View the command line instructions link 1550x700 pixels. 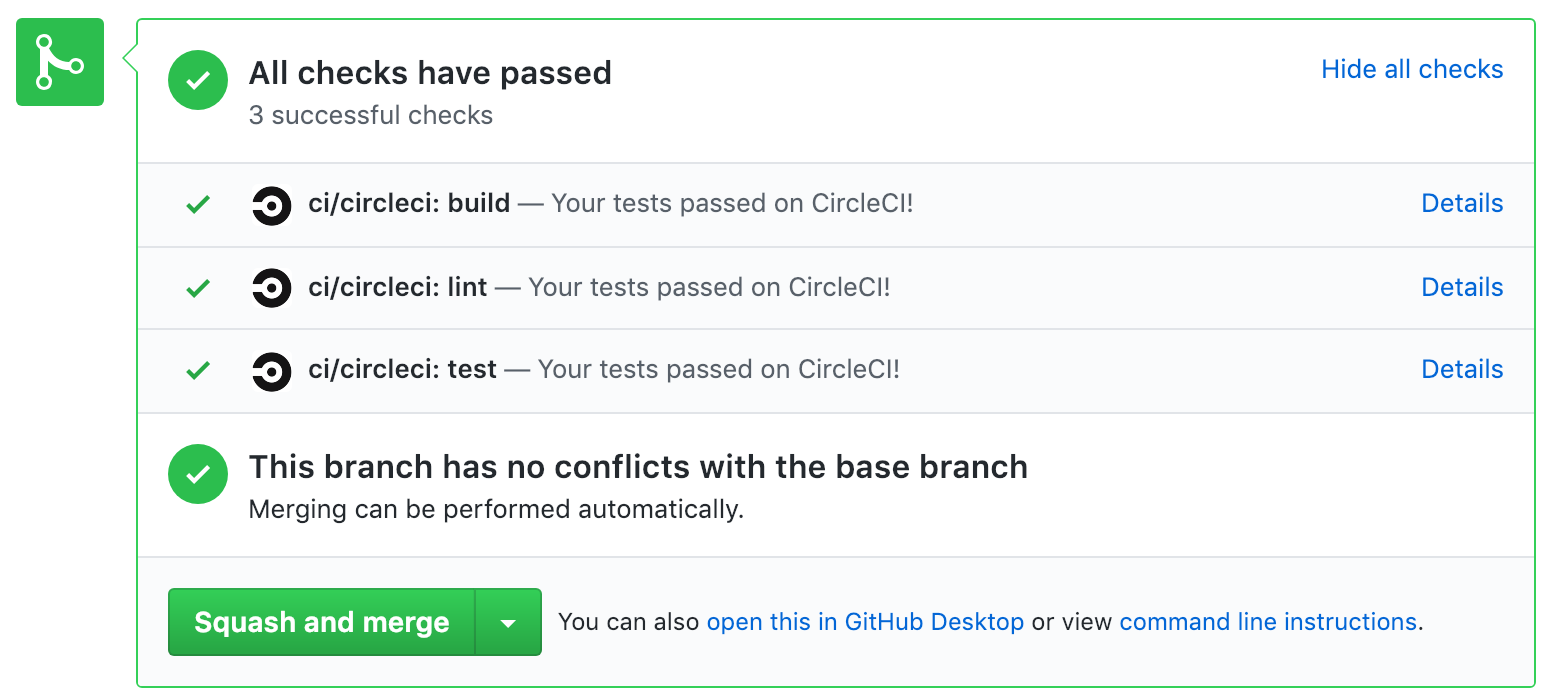(x=1268, y=622)
